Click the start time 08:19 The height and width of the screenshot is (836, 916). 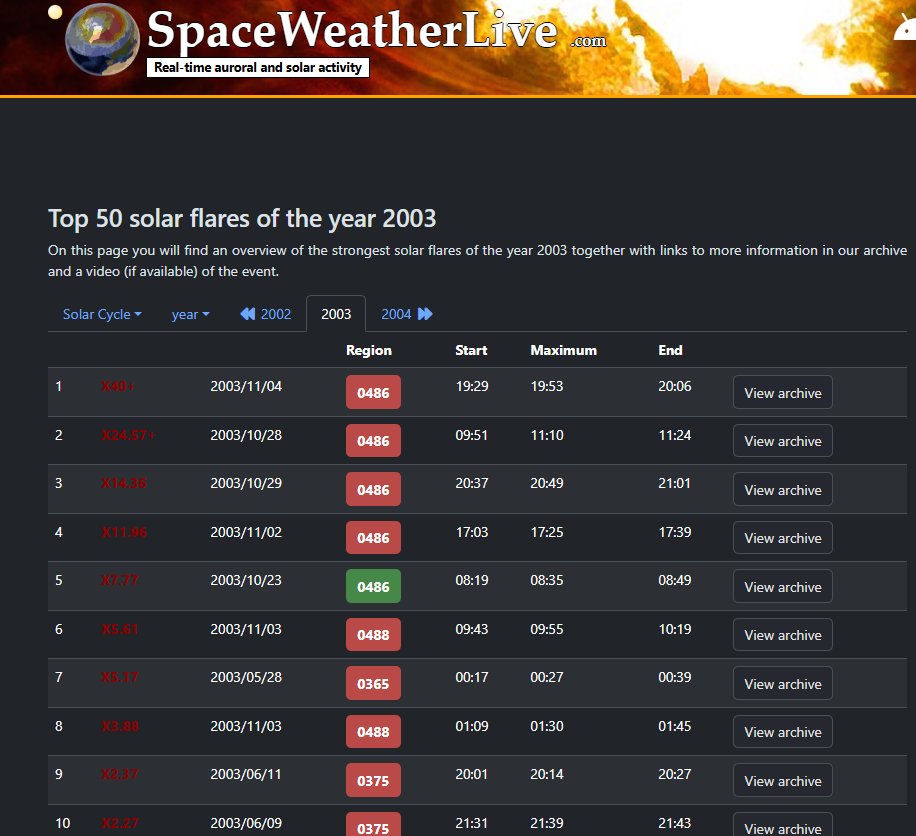[471, 580]
